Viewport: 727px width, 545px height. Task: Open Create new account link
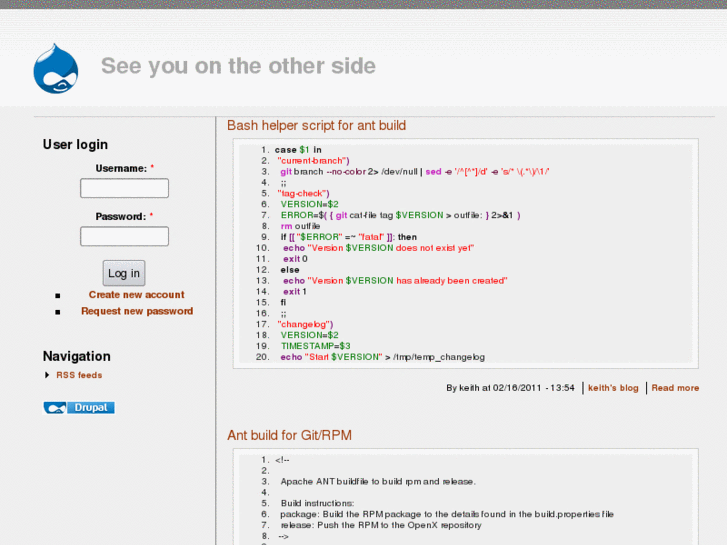click(x=136, y=295)
